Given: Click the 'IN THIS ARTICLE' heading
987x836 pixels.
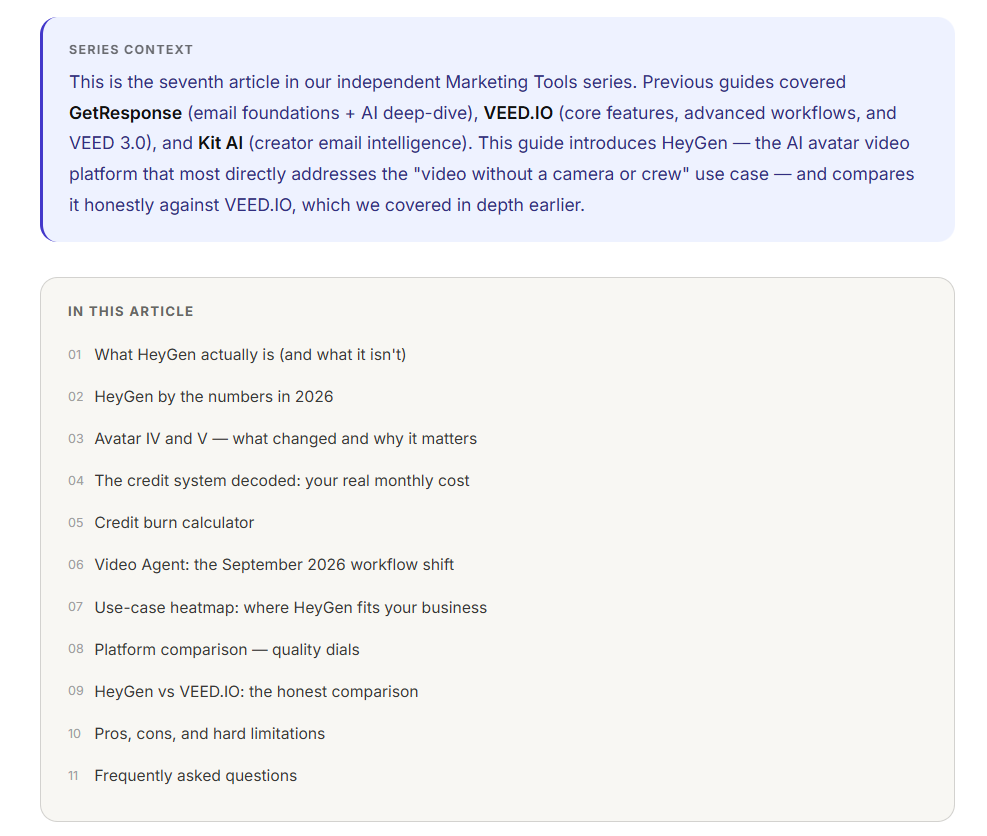Looking at the screenshot, I should (x=131, y=312).
